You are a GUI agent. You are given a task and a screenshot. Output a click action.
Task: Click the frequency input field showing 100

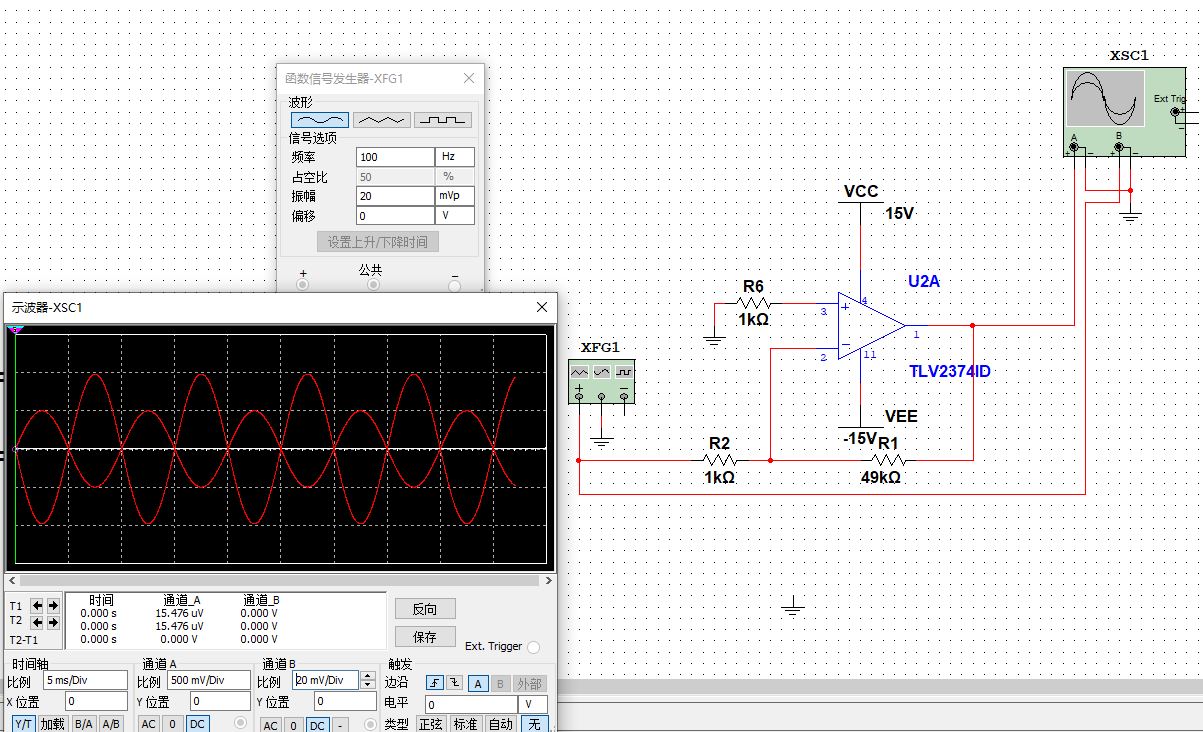pyautogui.click(x=395, y=157)
